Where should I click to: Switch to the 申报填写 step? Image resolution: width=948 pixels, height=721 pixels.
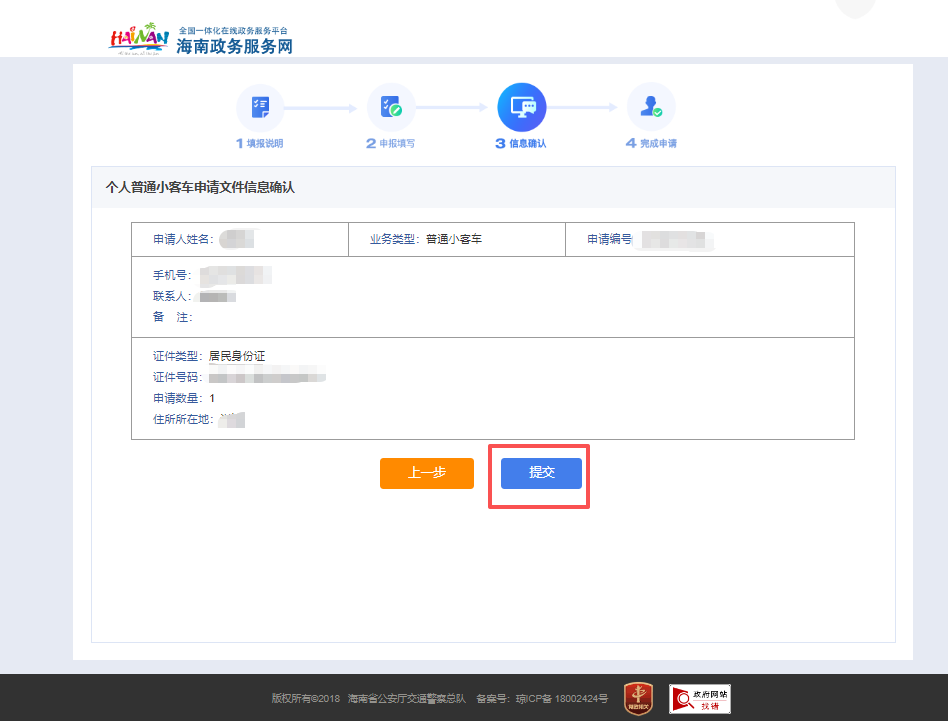pyautogui.click(x=390, y=142)
